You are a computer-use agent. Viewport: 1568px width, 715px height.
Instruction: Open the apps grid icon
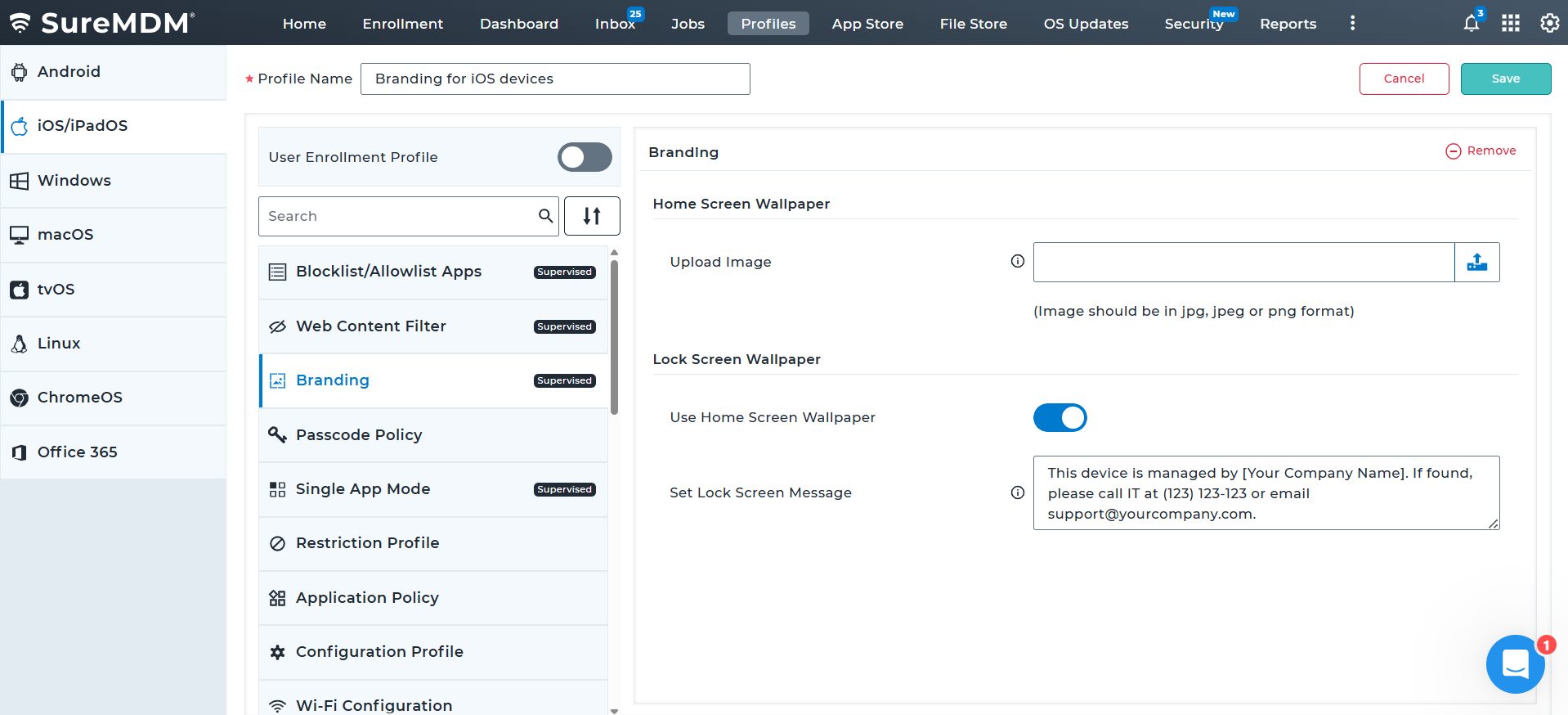pyautogui.click(x=1511, y=23)
